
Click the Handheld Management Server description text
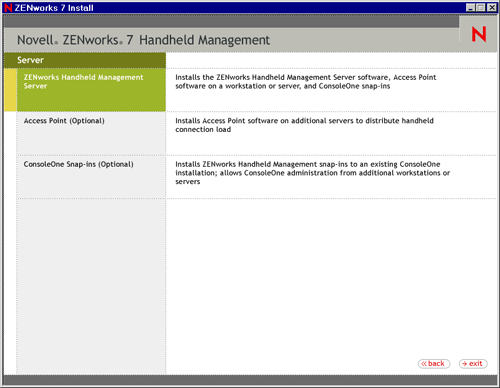[x=306, y=82]
